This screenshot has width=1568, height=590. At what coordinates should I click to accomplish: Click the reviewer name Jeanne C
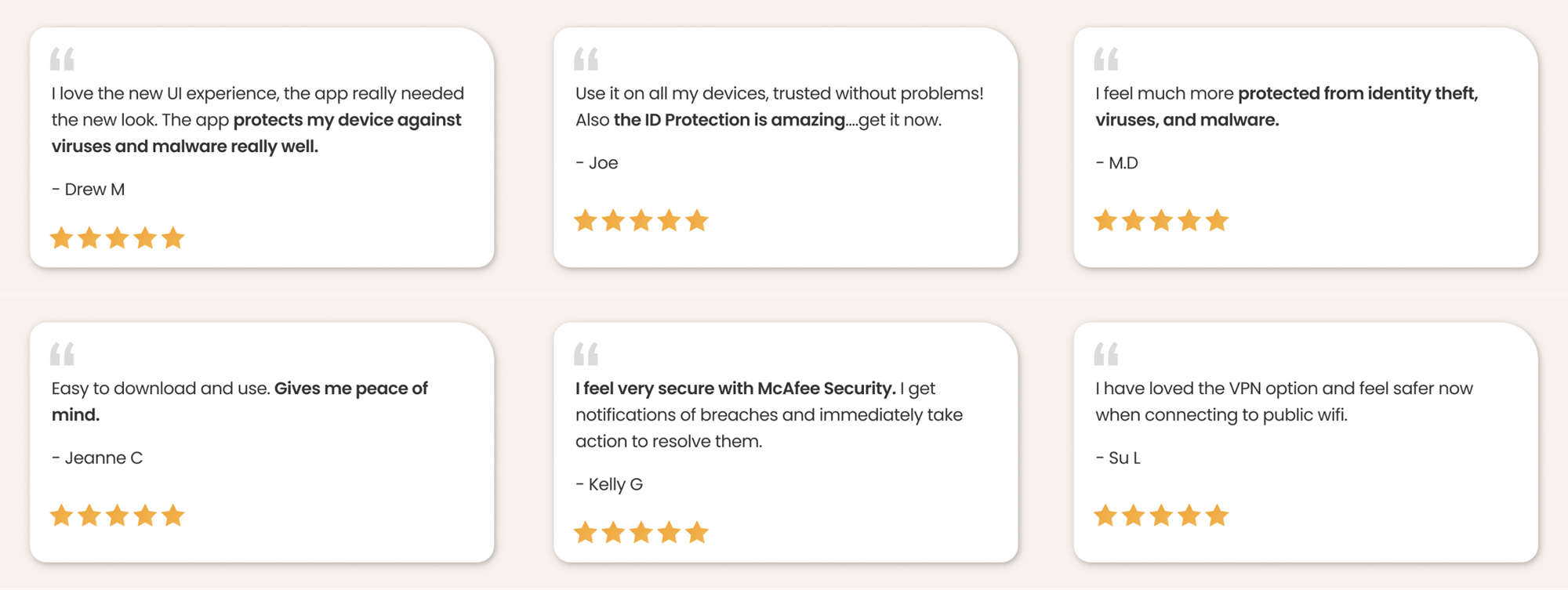(103, 458)
